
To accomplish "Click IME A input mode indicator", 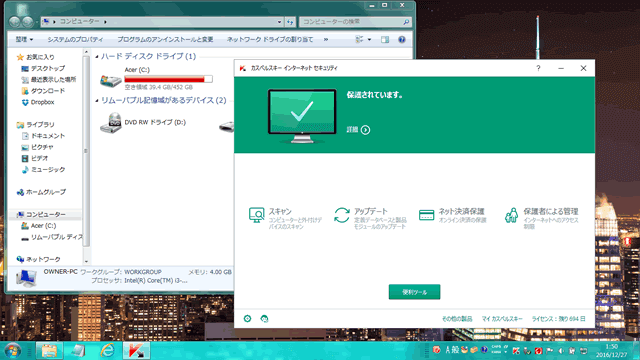I will click(x=447, y=350).
